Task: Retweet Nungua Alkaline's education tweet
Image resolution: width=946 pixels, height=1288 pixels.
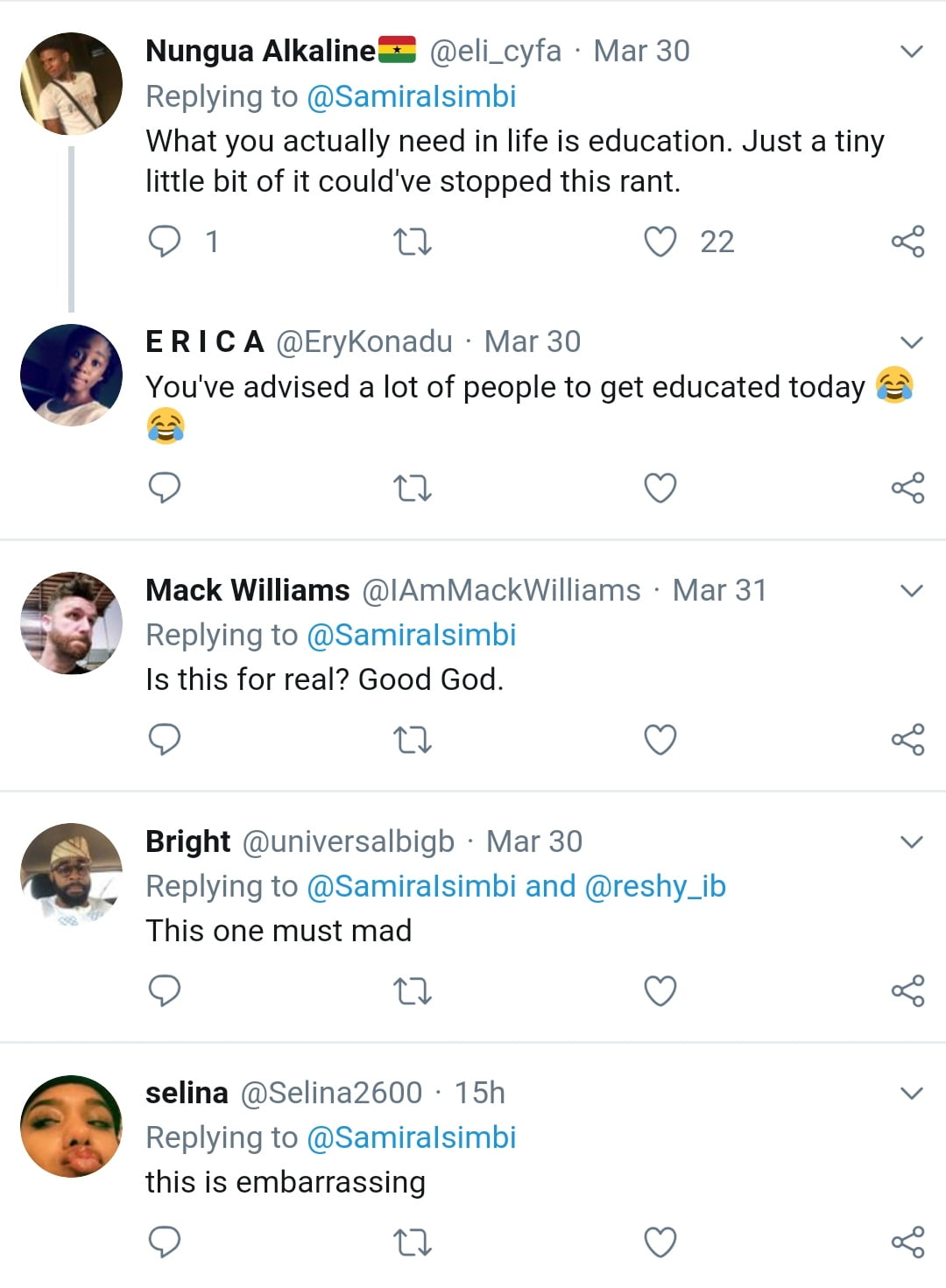Action: point(412,242)
